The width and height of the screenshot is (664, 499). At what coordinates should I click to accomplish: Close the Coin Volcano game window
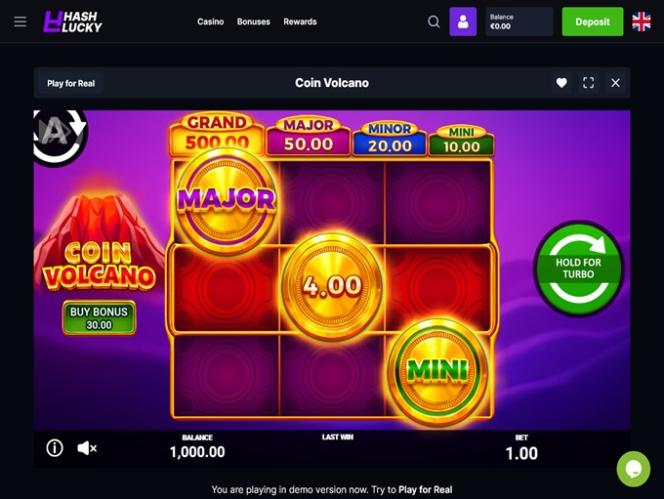point(615,83)
